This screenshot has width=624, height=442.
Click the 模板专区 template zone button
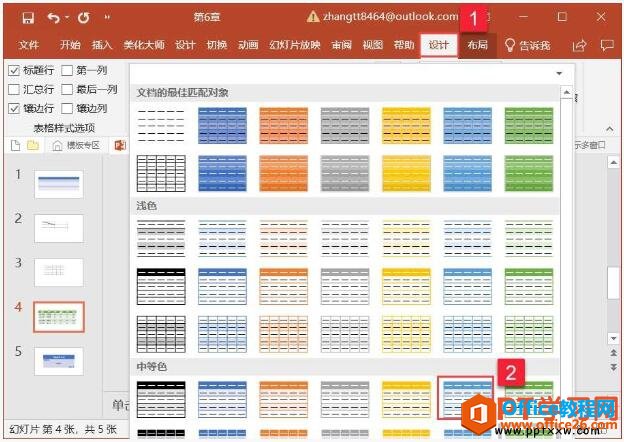[x=76, y=145]
